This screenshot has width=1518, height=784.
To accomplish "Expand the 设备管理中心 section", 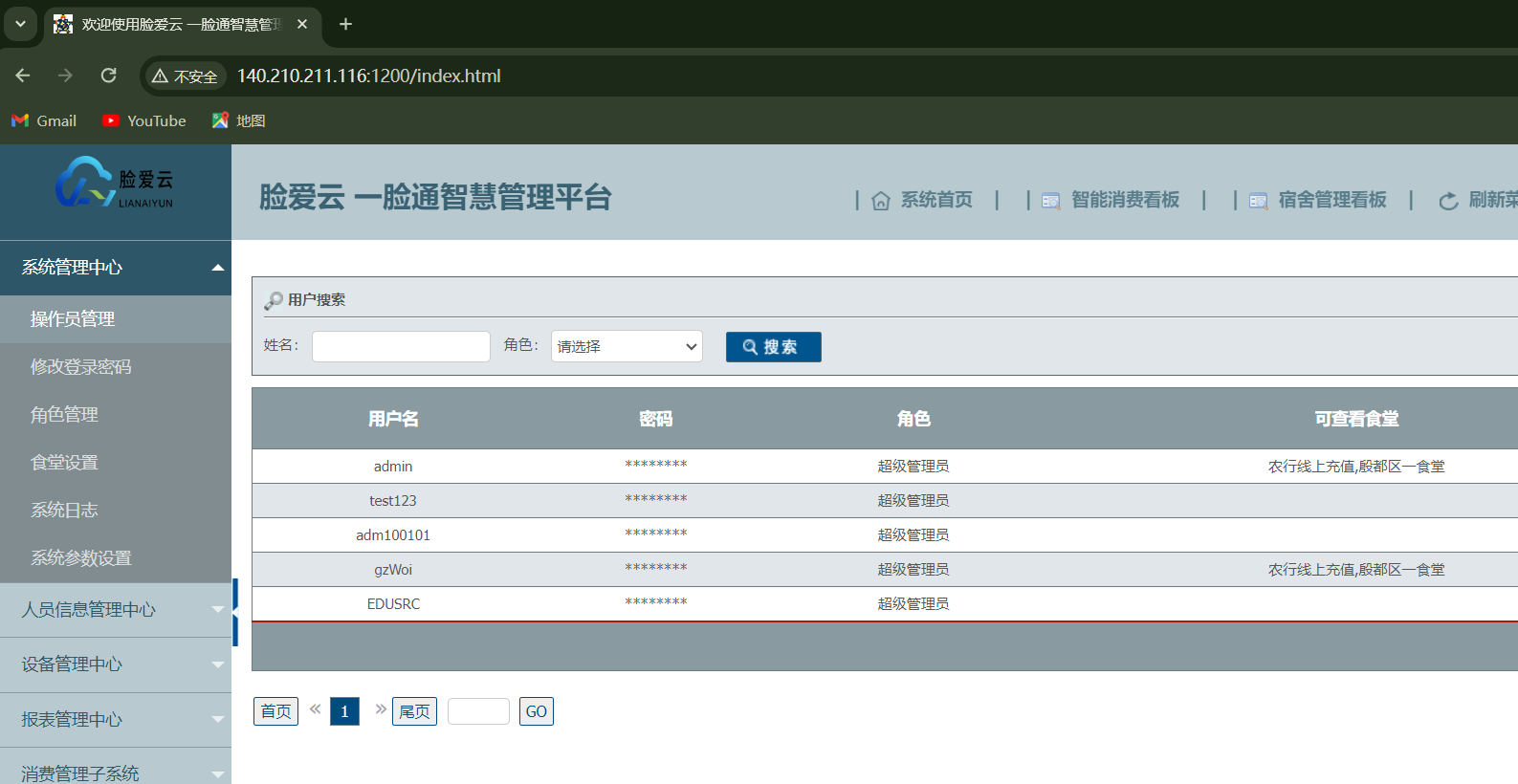I will pos(116,664).
